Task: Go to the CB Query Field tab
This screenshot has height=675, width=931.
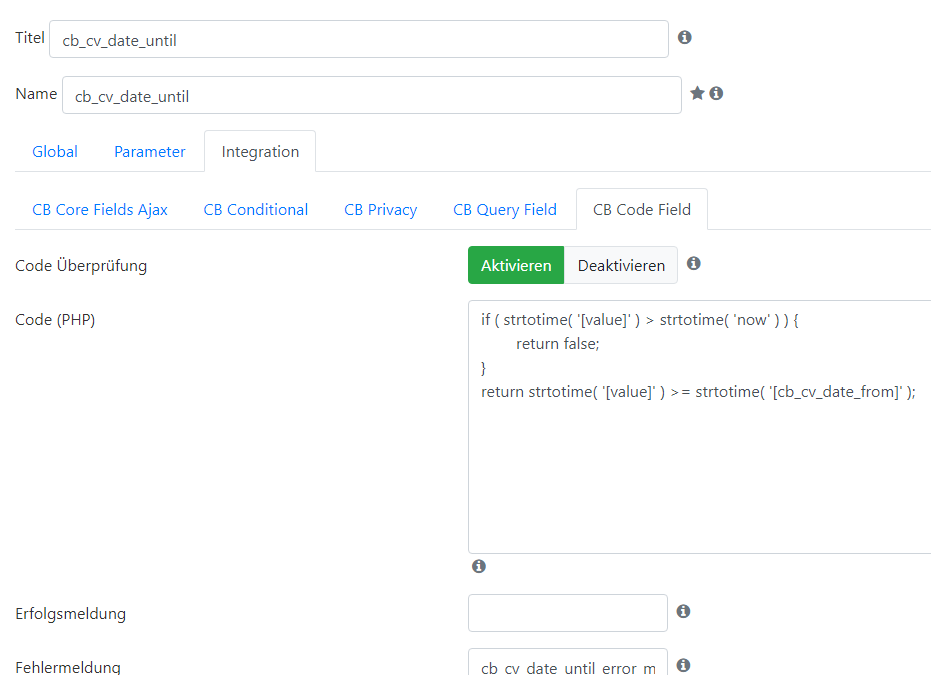Action: [505, 210]
